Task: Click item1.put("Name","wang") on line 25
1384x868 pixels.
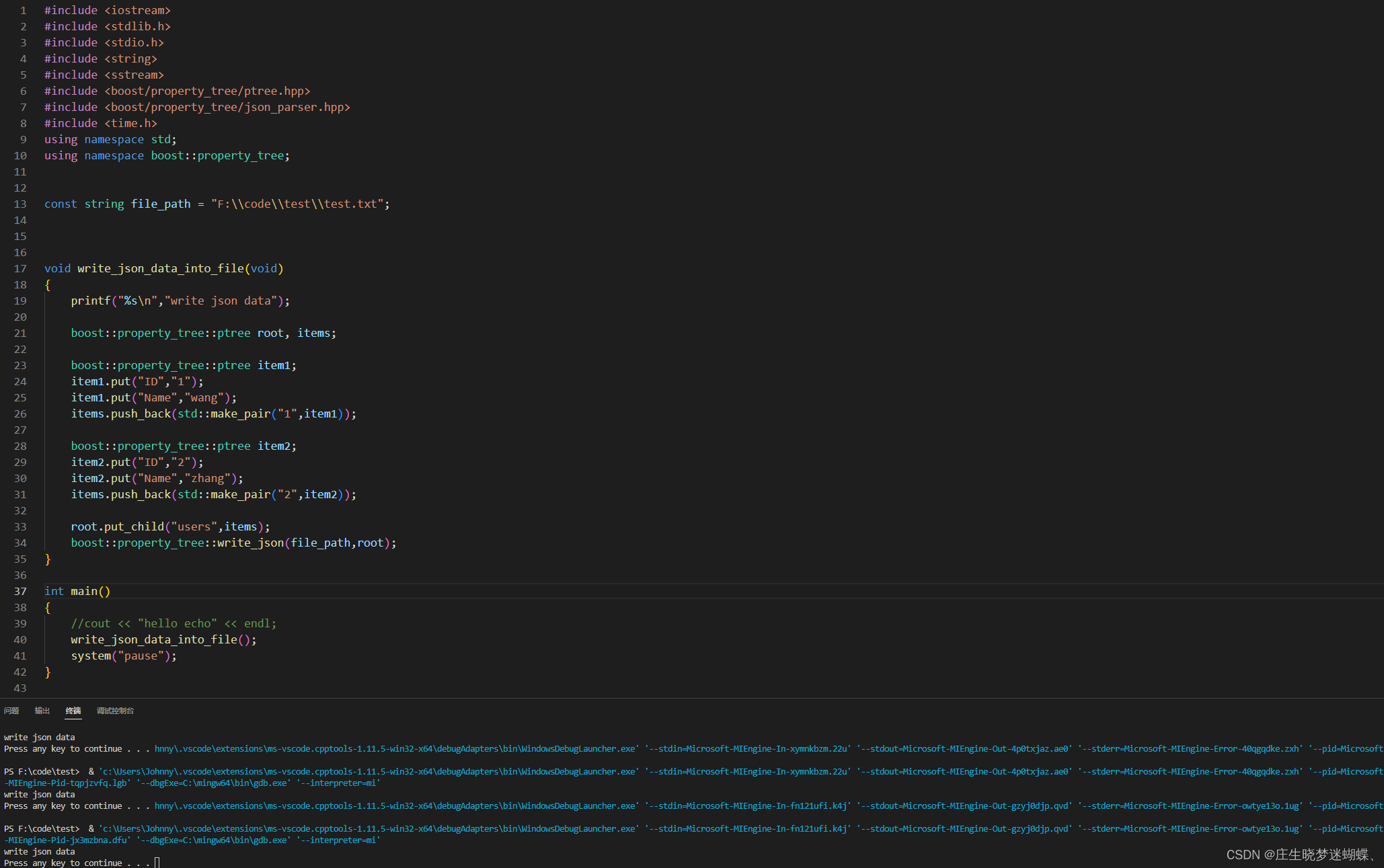Action: (153, 397)
